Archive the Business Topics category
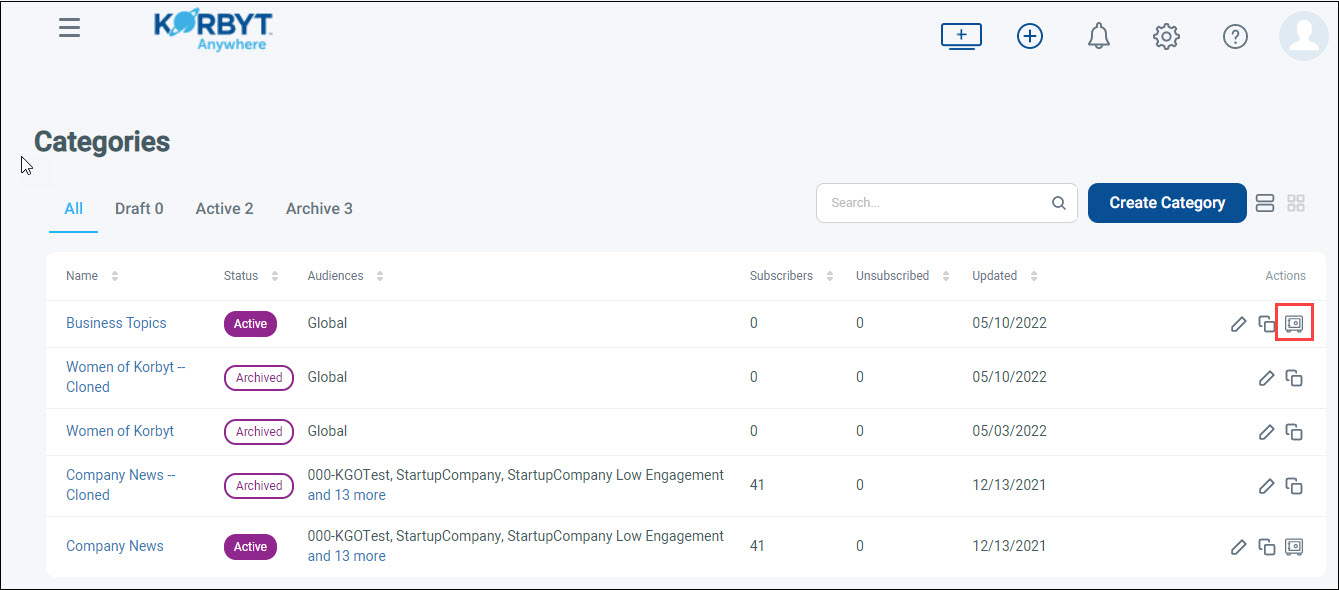This screenshot has width=1339, height=590. pyautogui.click(x=1294, y=324)
